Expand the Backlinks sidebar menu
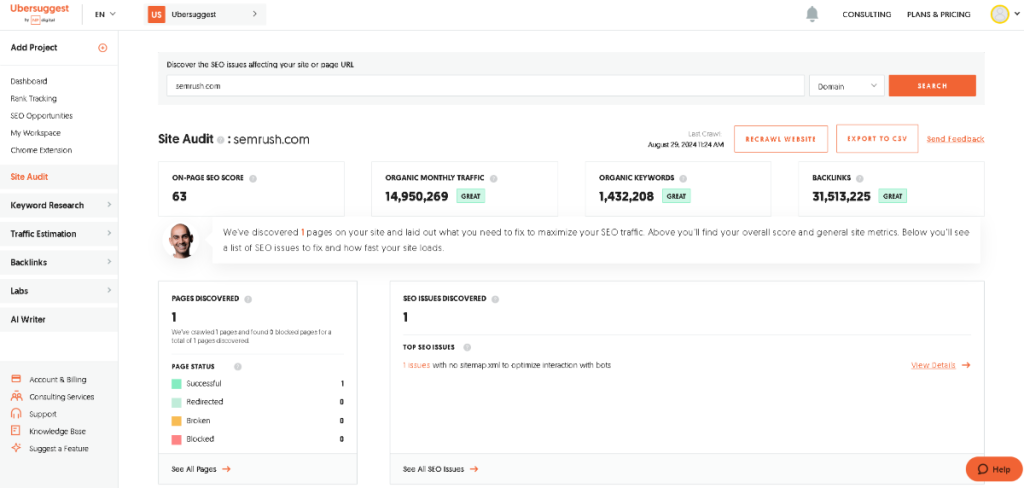This screenshot has height=488, width=1024. (59, 262)
